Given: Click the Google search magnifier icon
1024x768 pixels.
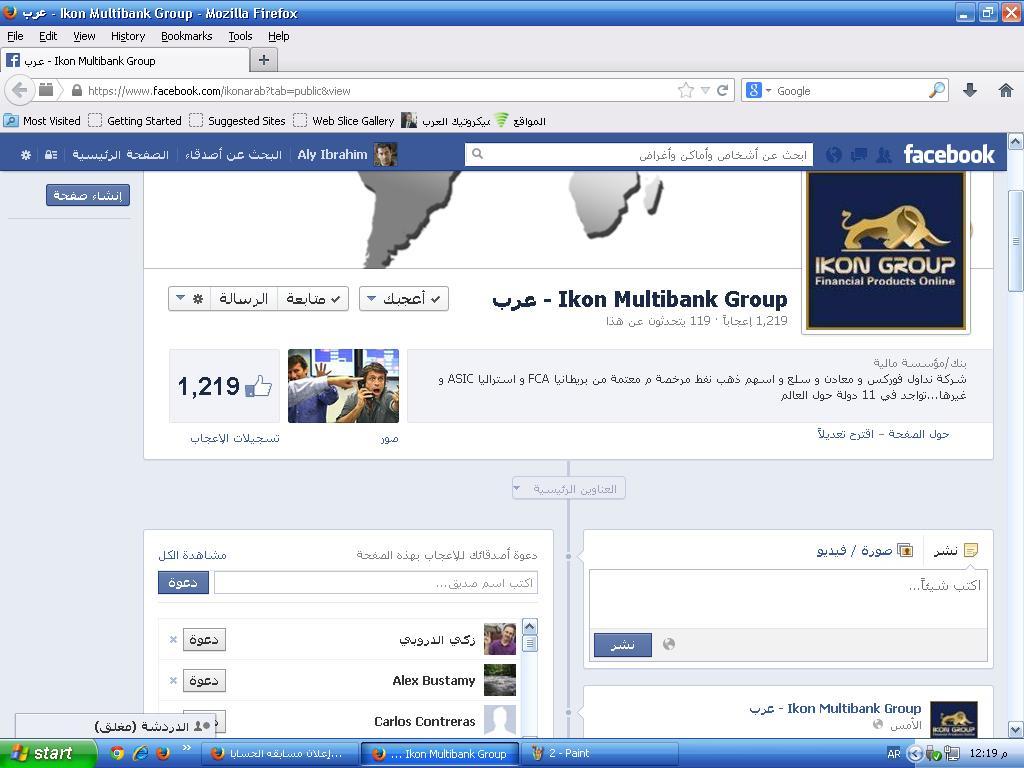Looking at the screenshot, I should pos(936,90).
